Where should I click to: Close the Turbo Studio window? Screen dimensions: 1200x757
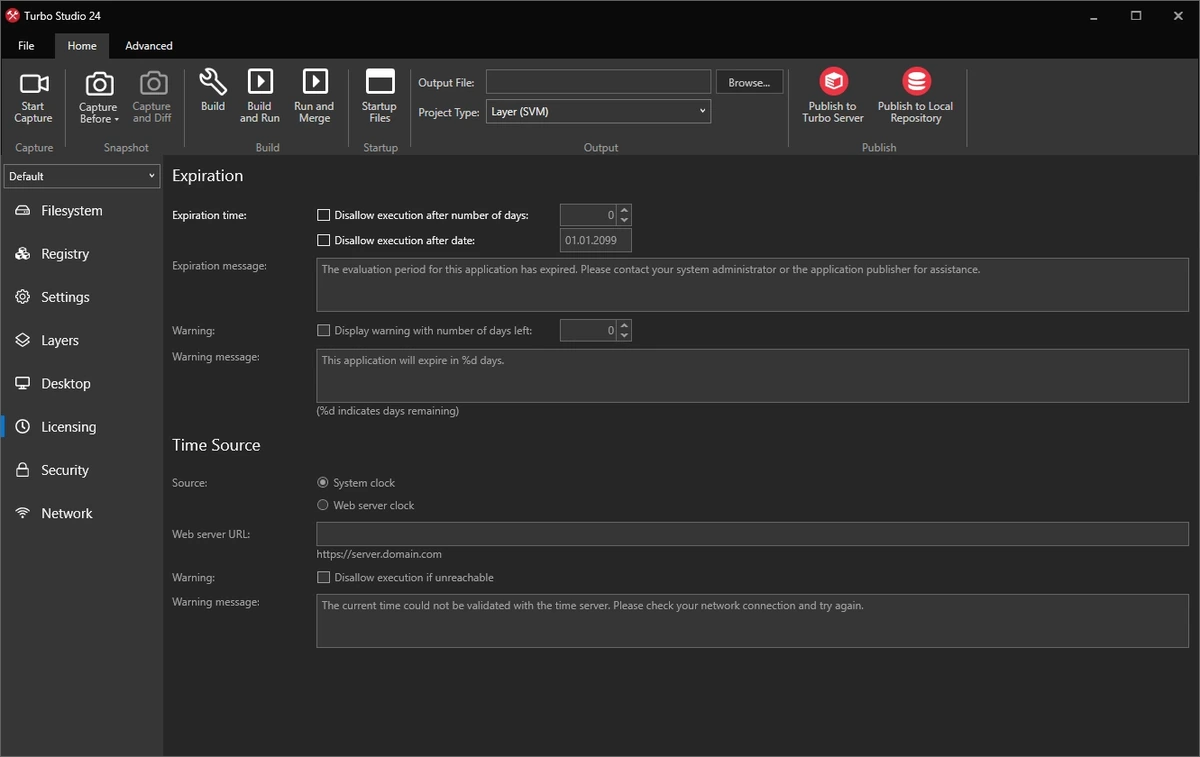pos(1180,16)
